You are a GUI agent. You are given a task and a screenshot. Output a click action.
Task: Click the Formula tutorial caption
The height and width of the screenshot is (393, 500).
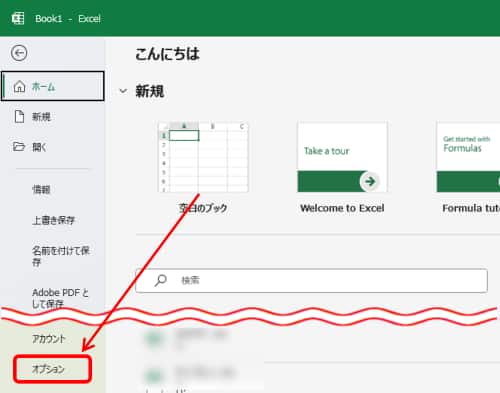tap(471, 208)
